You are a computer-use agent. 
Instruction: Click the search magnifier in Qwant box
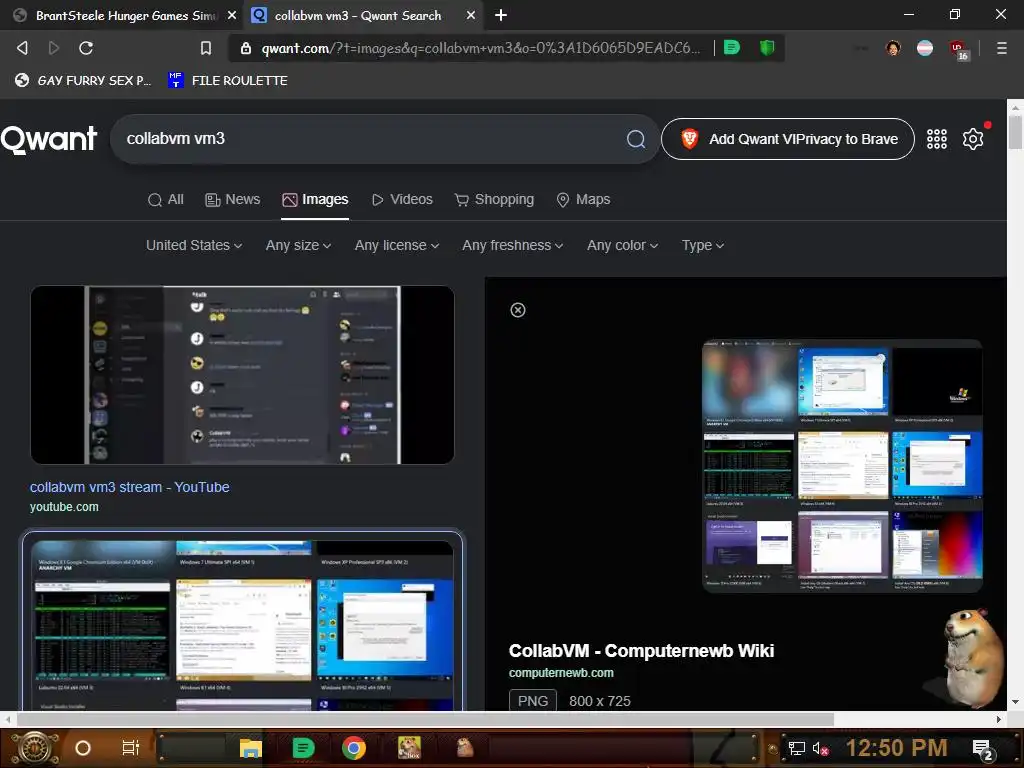pos(635,139)
